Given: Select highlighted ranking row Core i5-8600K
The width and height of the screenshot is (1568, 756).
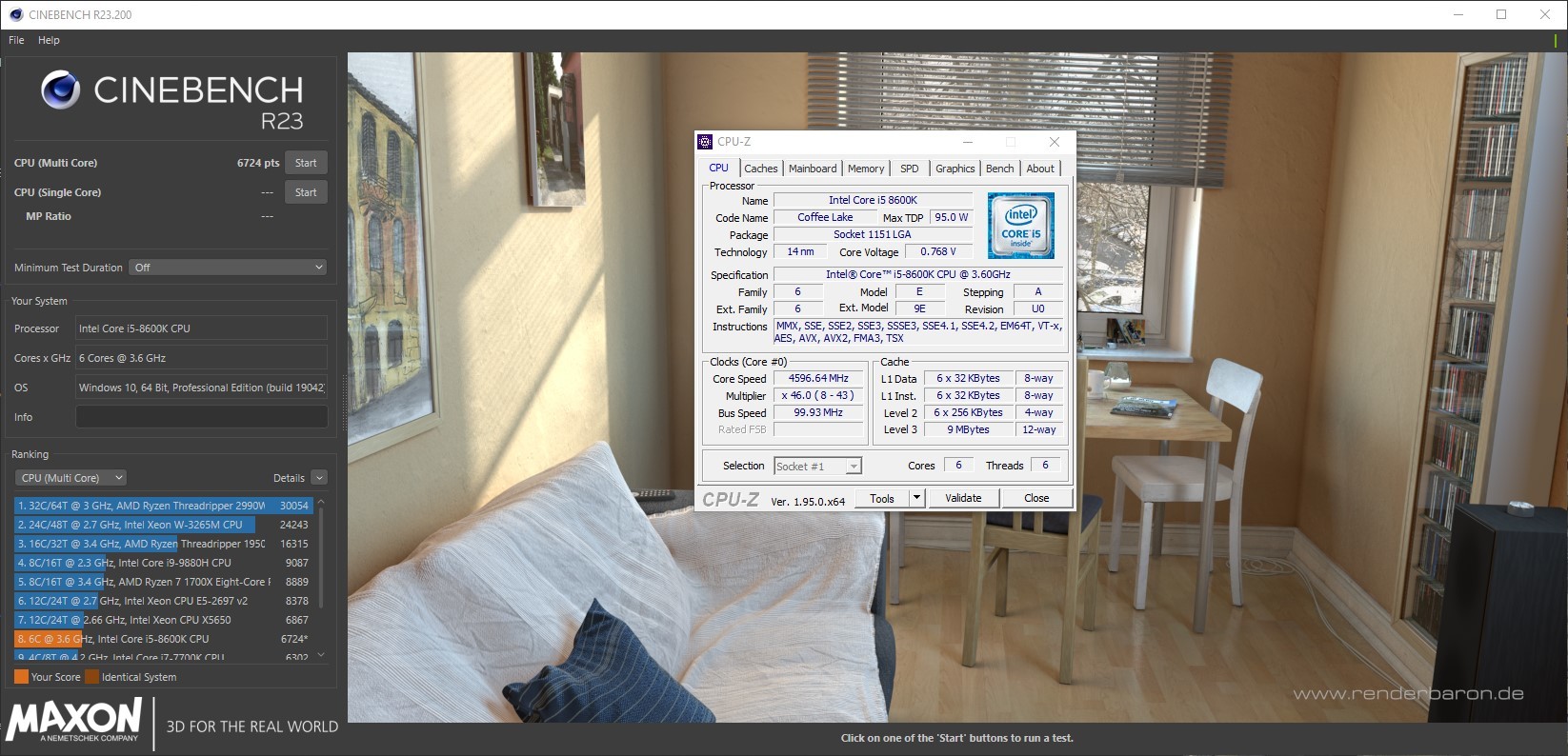Looking at the screenshot, I should (163, 639).
